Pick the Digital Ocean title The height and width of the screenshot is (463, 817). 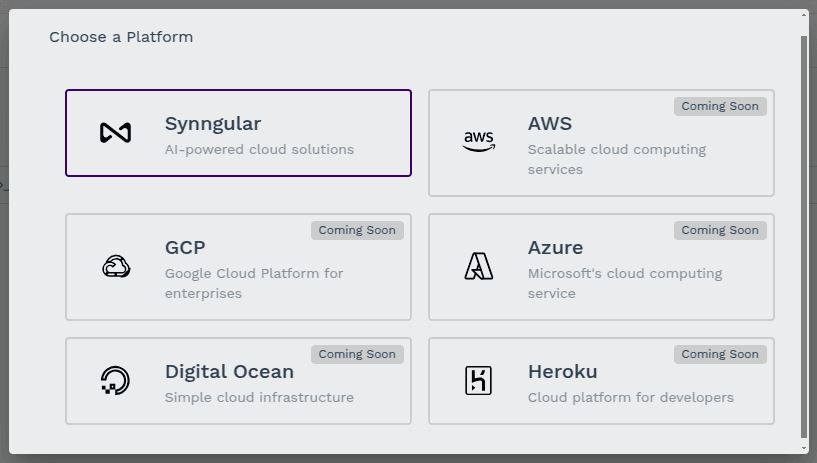coord(229,371)
